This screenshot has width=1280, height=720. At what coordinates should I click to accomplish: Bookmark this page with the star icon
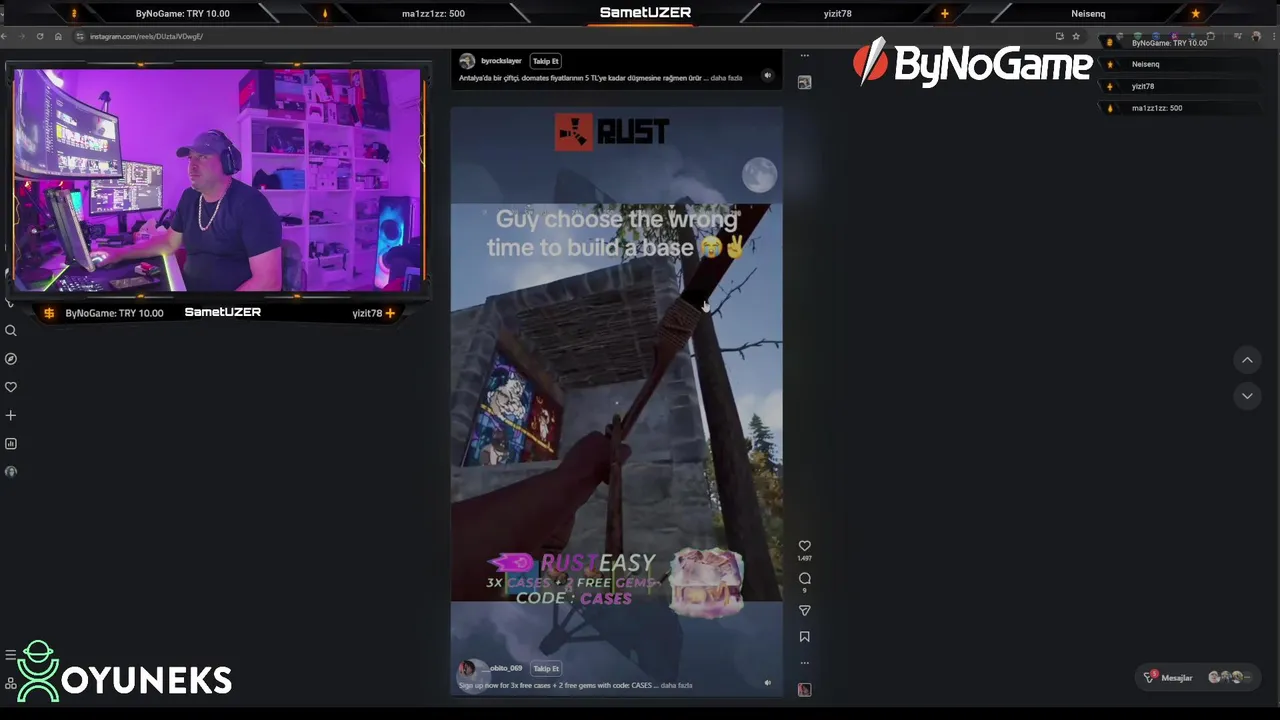tap(1076, 36)
